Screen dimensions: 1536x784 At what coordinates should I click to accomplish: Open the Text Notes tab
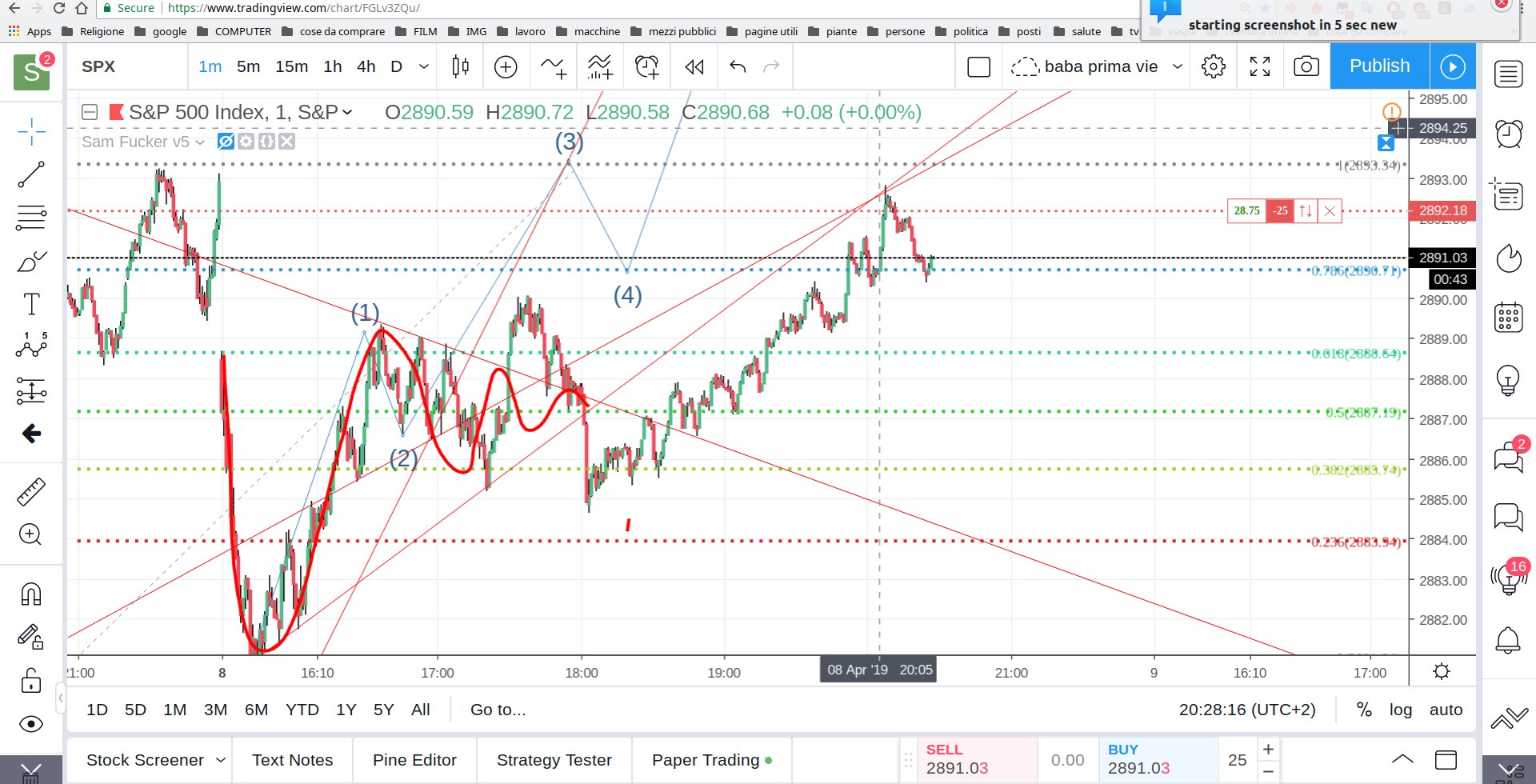point(293,760)
